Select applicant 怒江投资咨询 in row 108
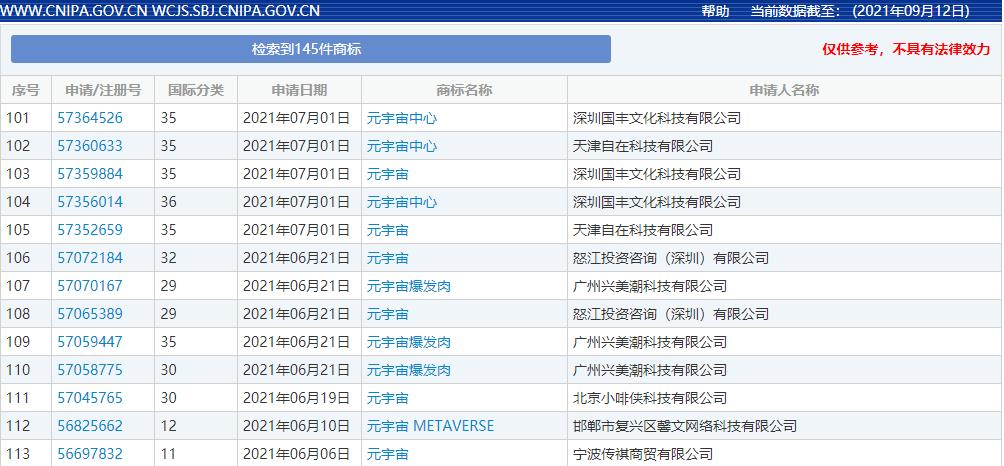Screen dimensions: 1004x466 670,314
